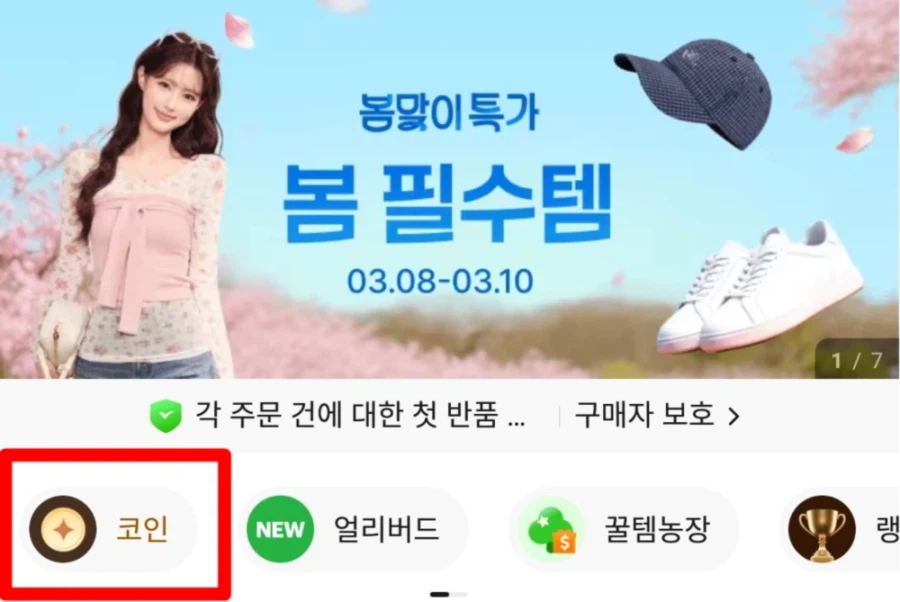This screenshot has width=900, height=602.
Task: Open the 꿀템농장 shortcut label
Action: tap(657, 529)
